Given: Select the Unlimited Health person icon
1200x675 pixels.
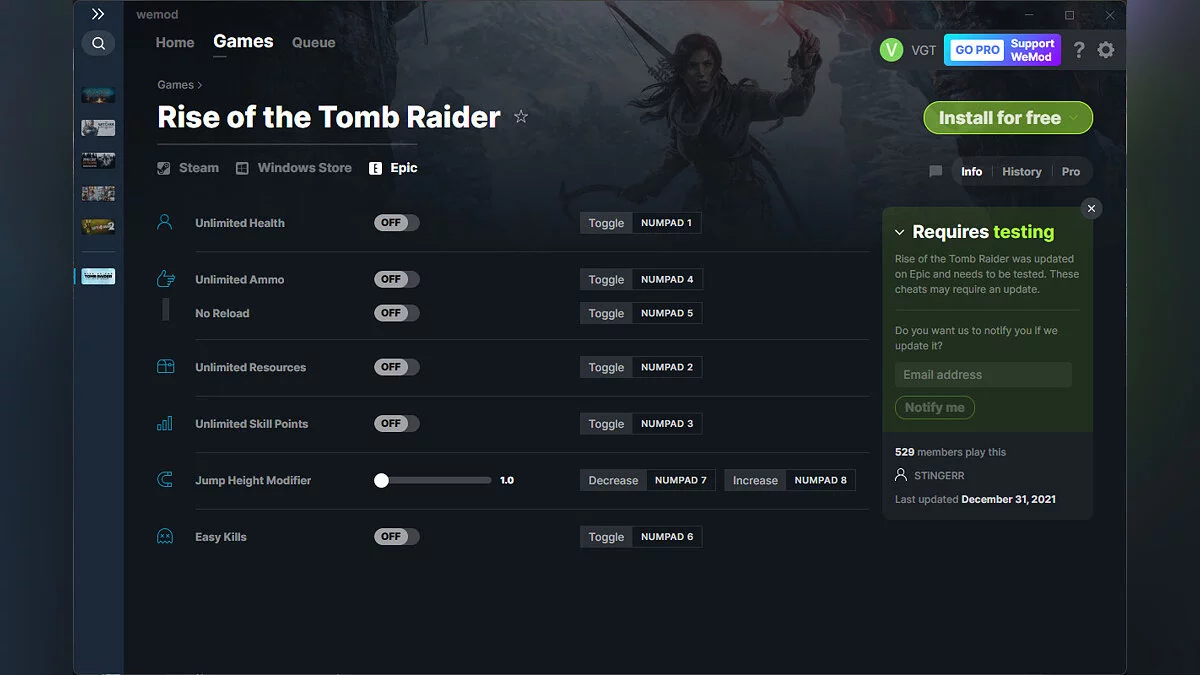Looking at the screenshot, I should [164, 222].
